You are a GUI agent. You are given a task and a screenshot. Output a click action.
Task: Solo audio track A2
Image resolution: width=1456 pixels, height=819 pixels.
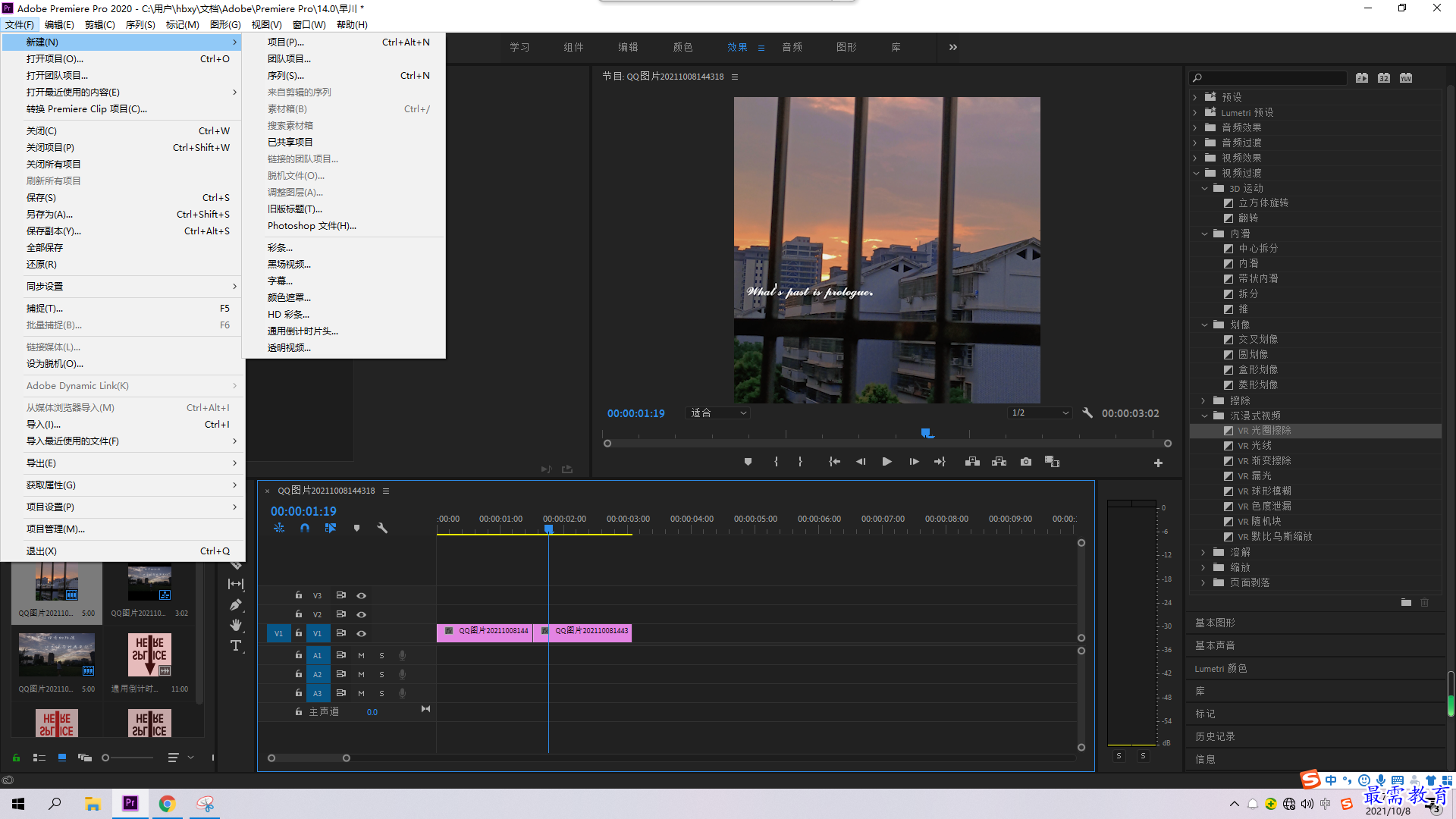[x=381, y=674]
